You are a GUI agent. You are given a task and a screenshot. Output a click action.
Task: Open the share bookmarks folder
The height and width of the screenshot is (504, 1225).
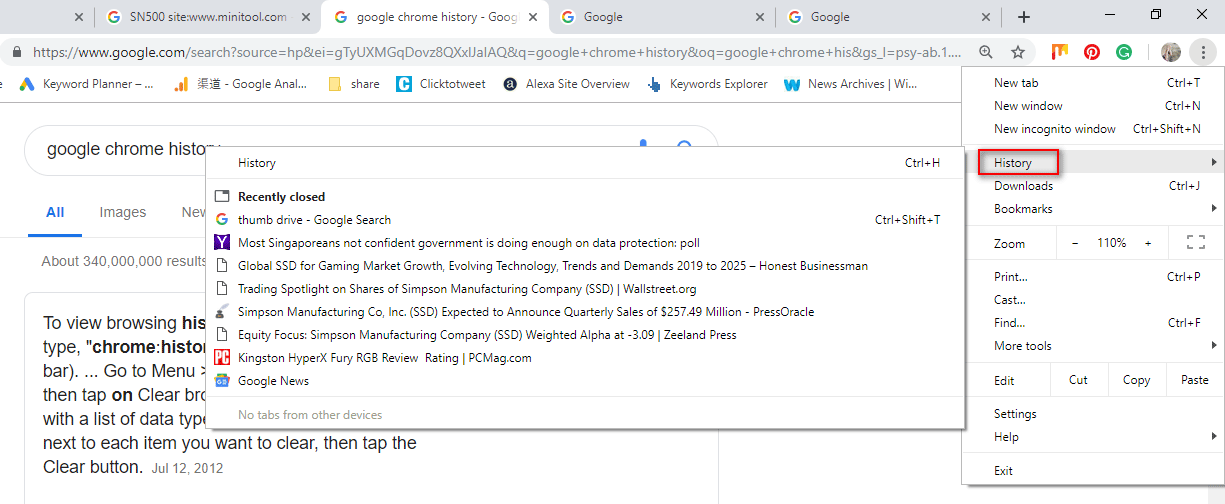coord(354,84)
